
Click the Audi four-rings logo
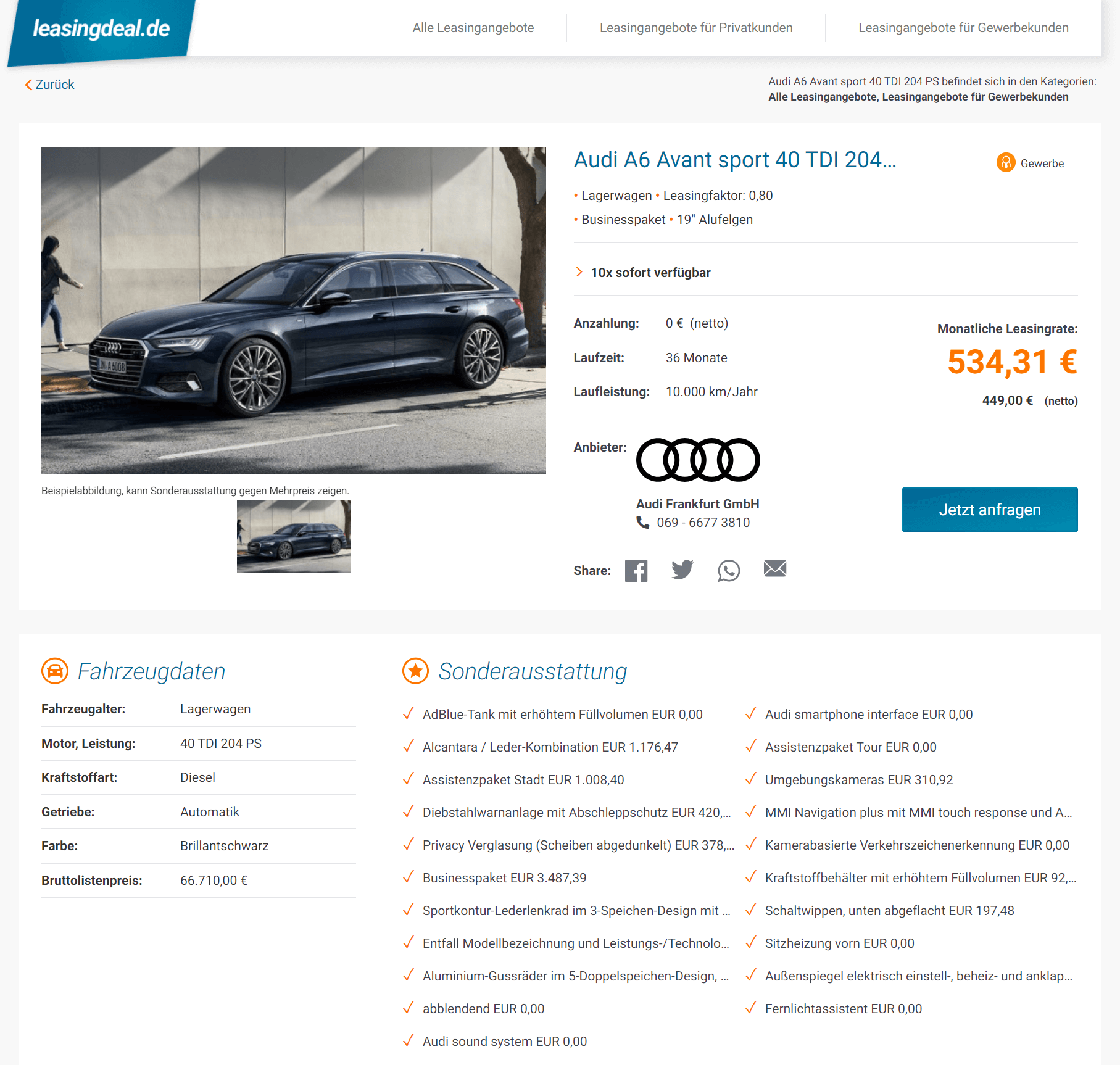tap(698, 460)
